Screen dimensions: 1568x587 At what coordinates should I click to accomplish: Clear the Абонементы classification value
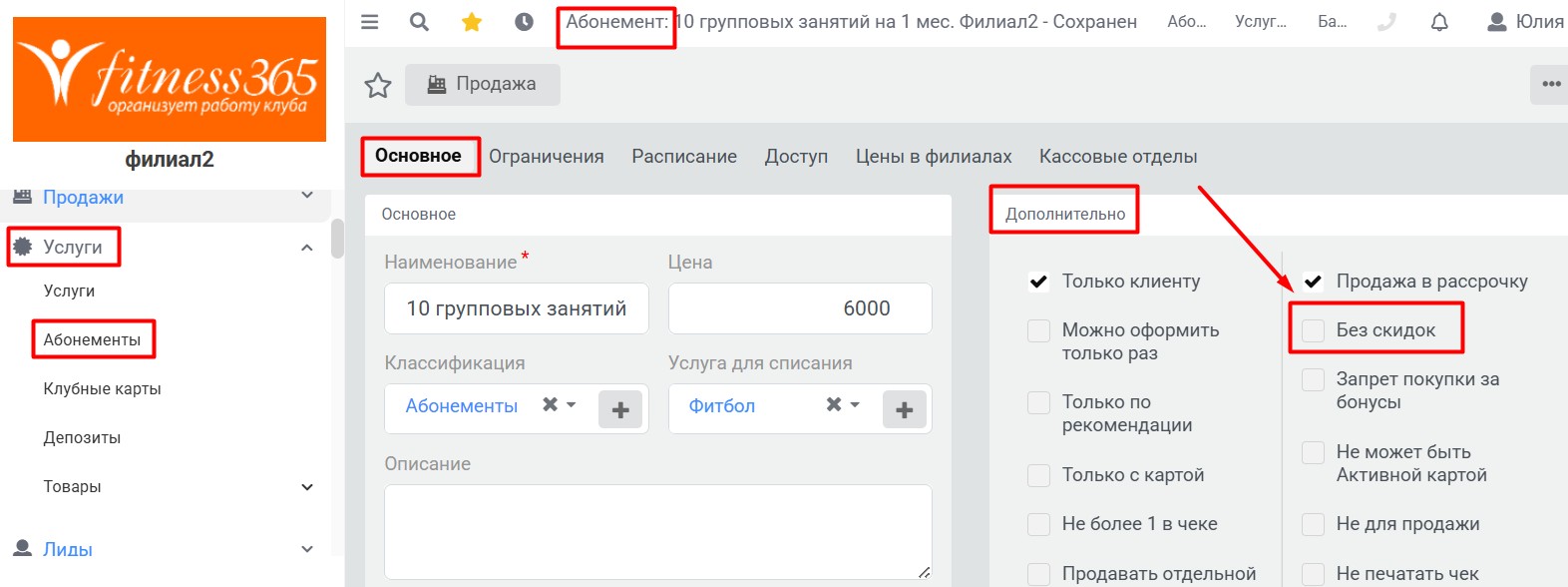point(550,404)
